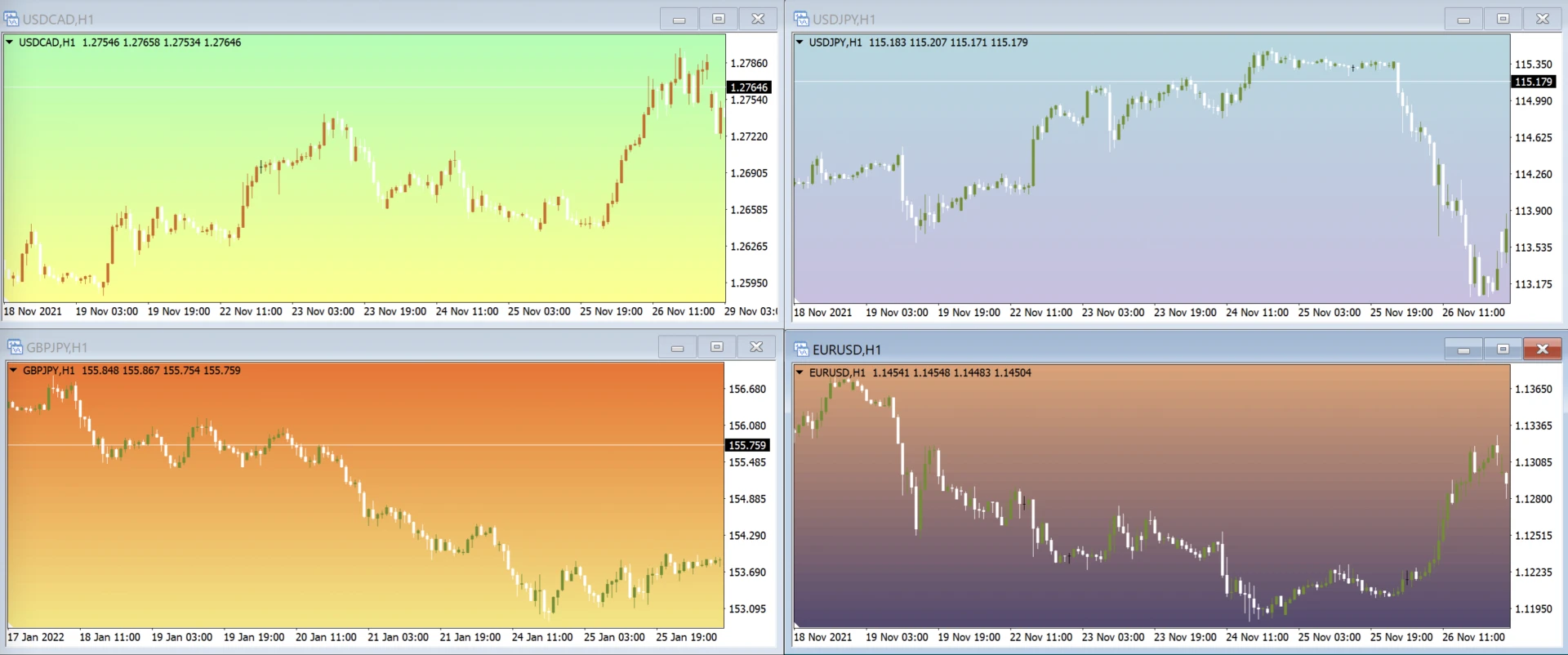Click the 155.759 current price label

click(747, 445)
